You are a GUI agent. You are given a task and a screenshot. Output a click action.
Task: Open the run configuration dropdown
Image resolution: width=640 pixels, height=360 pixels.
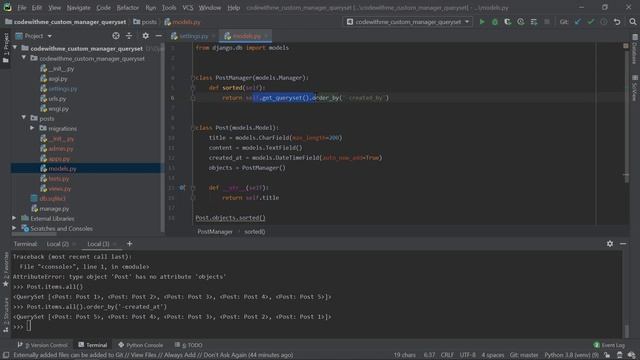408,22
